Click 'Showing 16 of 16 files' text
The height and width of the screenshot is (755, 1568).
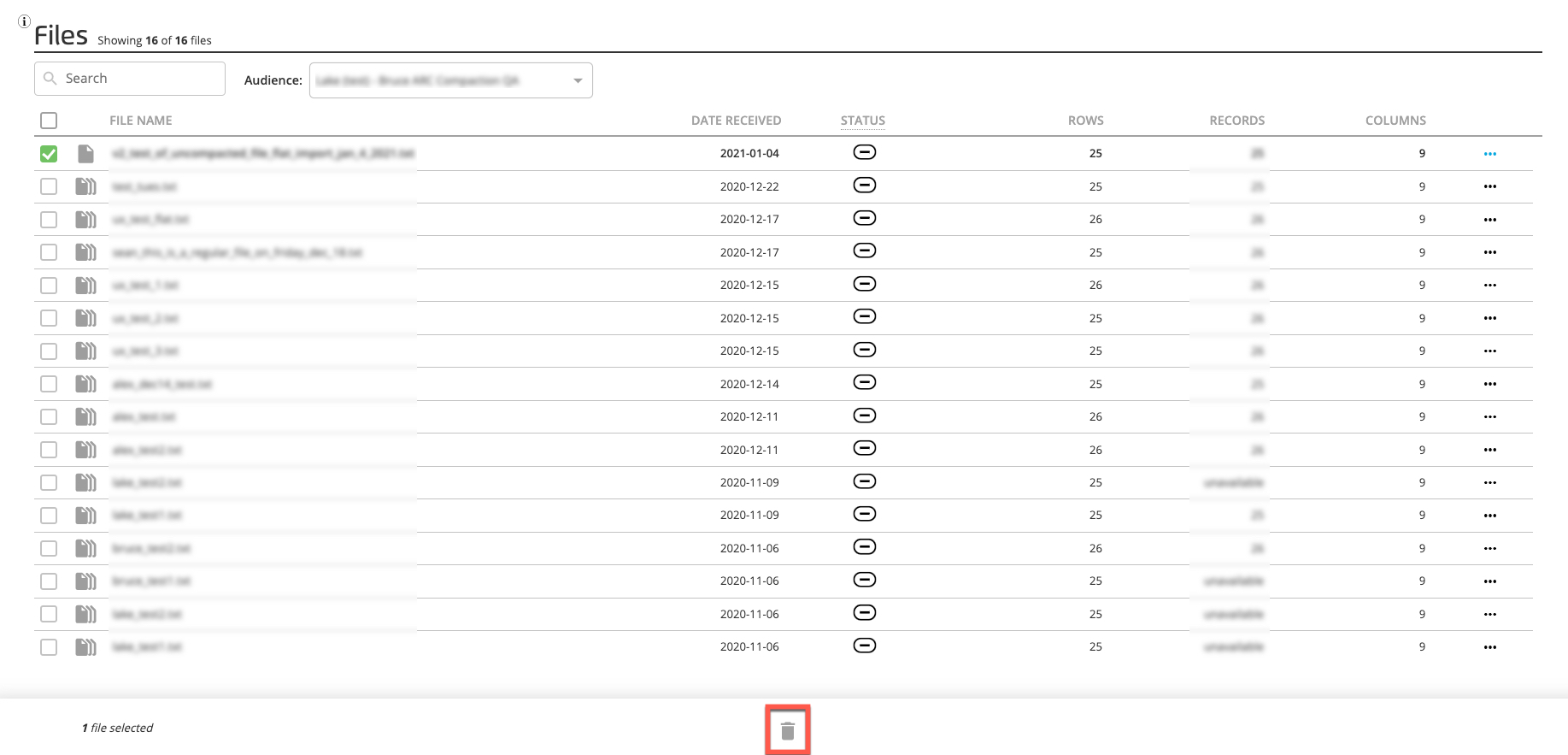pos(155,40)
